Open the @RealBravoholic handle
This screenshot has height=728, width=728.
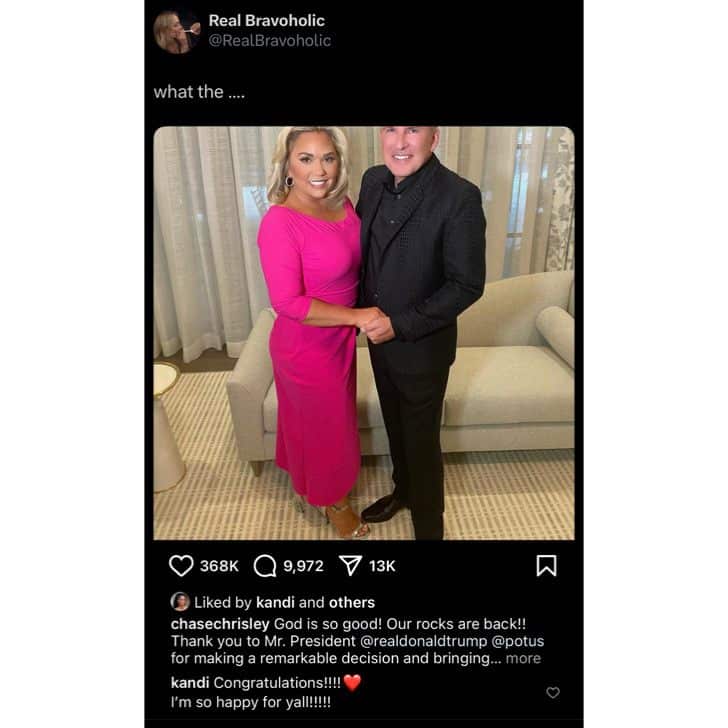(270, 41)
